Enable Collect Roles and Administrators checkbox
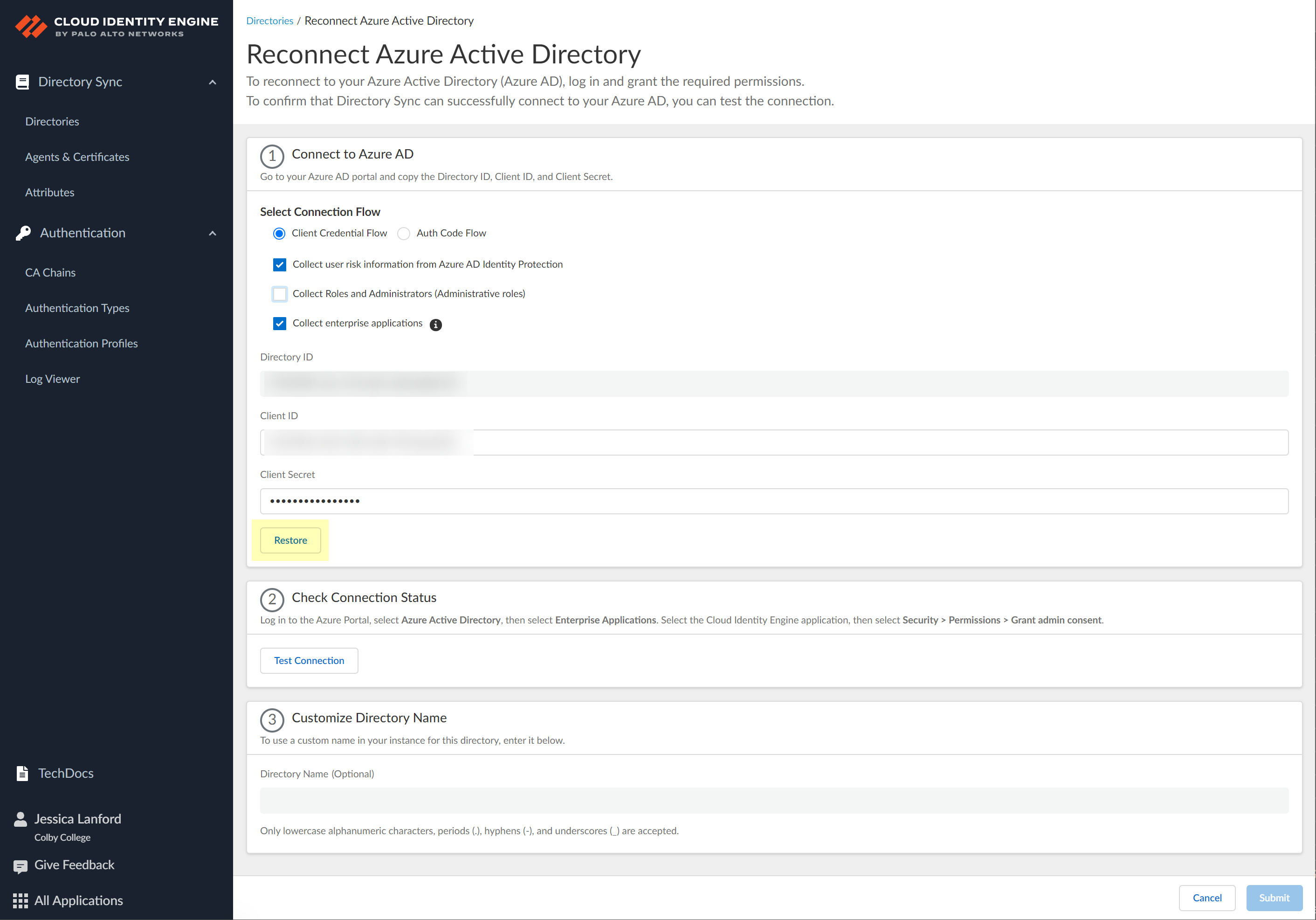The height and width of the screenshot is (920, 1316). pos(280,294)
